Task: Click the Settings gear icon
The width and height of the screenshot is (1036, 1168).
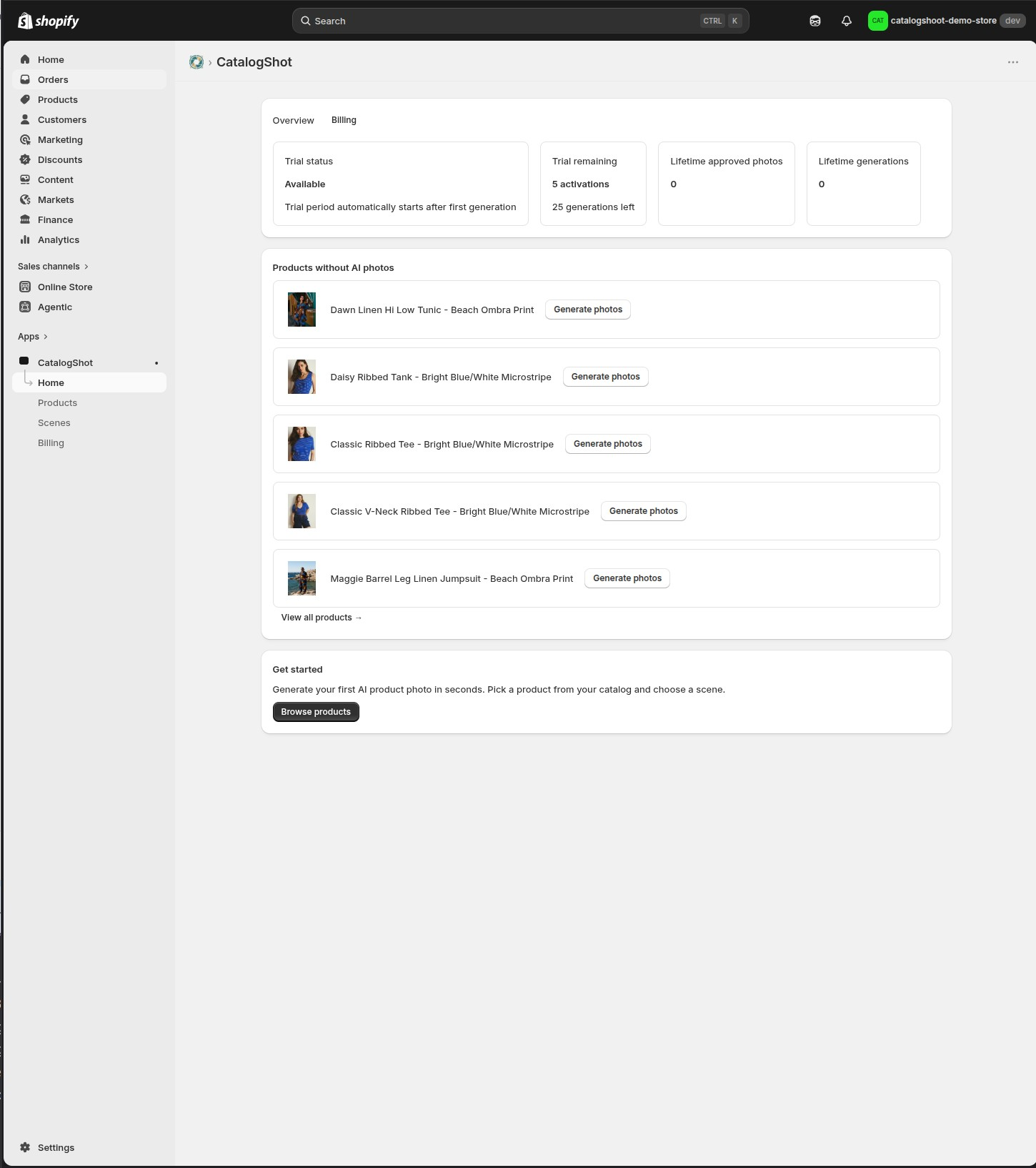Action: (x=25, y=1147)
